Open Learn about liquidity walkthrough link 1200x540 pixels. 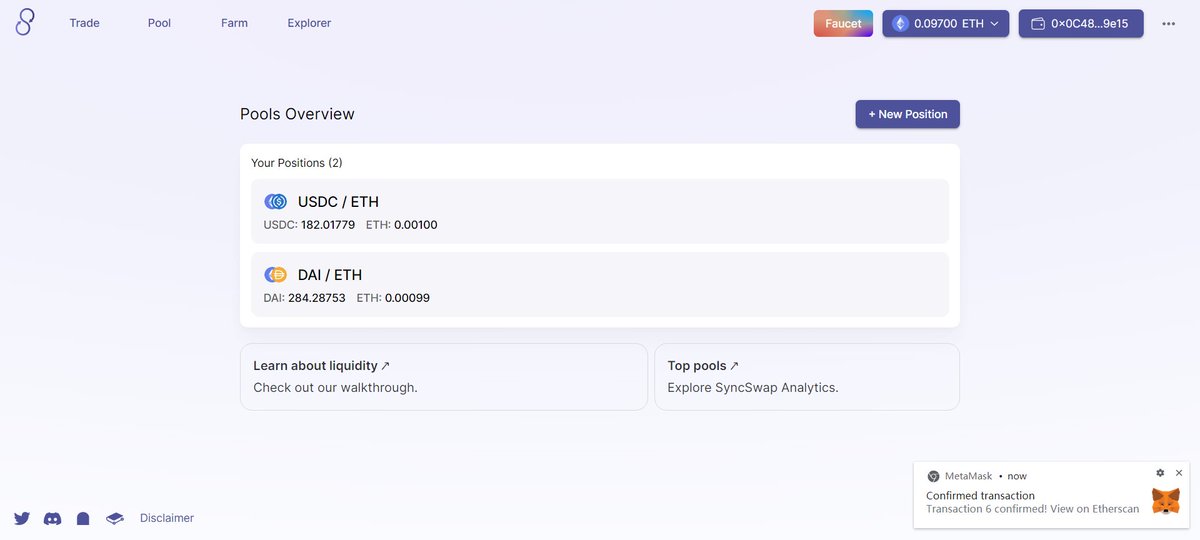click(x=444, y=377)
